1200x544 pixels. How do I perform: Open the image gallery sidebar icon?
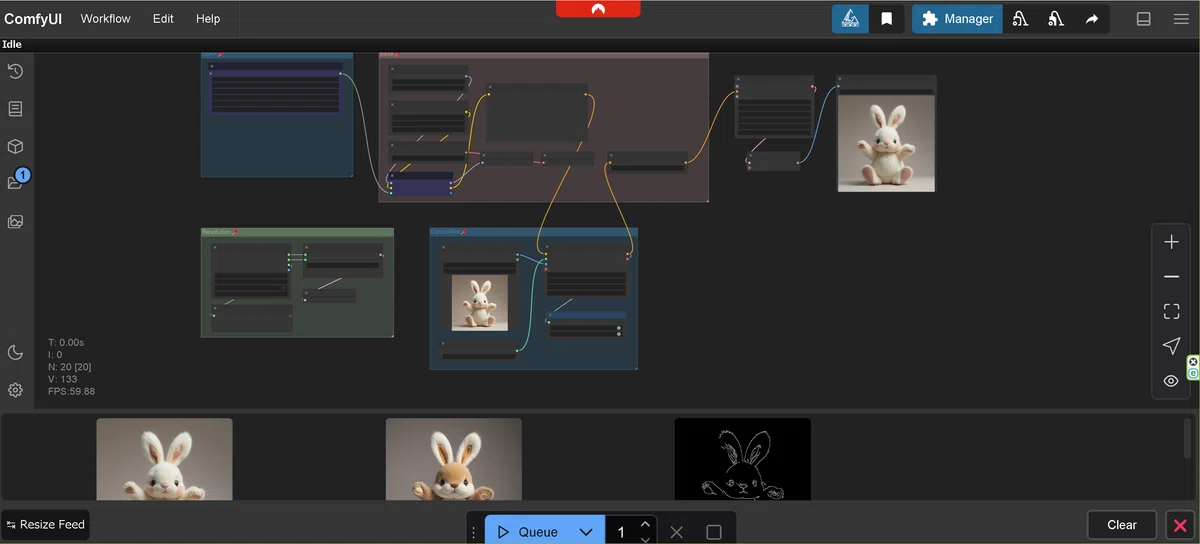click(x=15, y=221)
